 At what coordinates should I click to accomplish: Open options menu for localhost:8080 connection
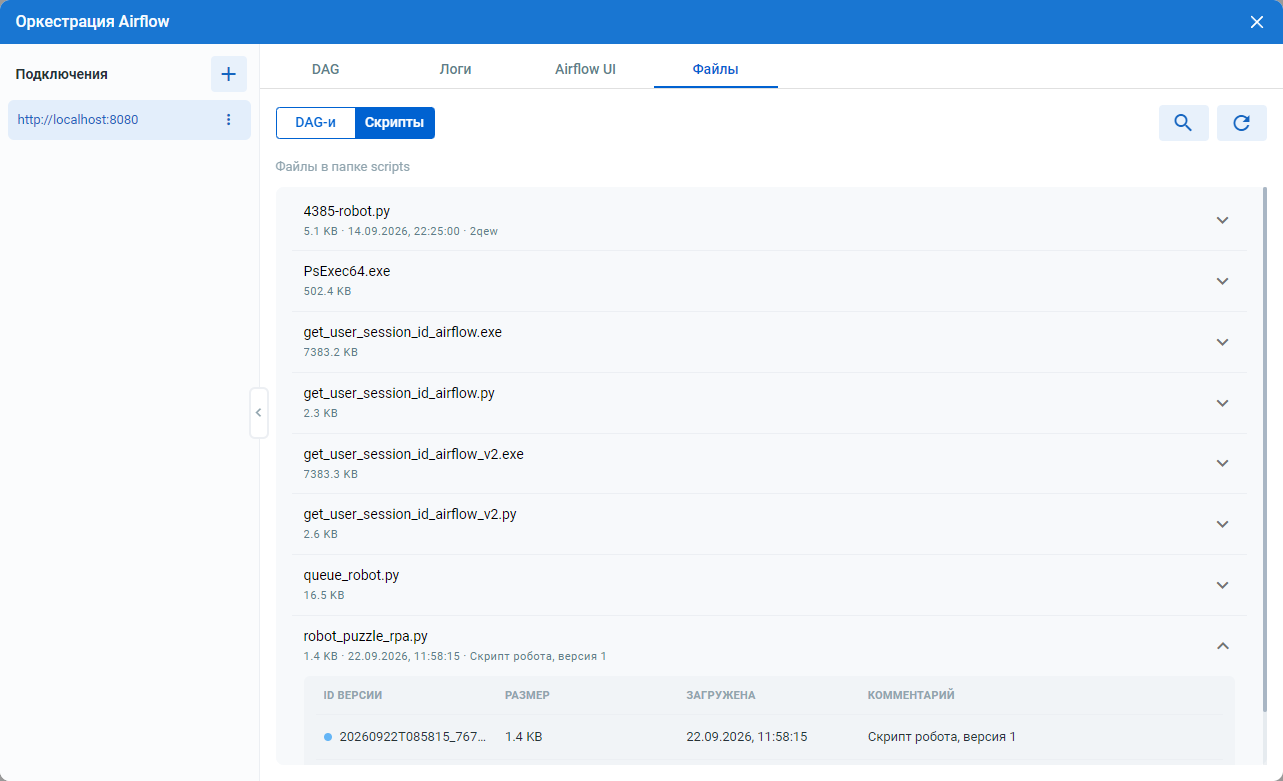pyautogui.click(x=228, y=120)
